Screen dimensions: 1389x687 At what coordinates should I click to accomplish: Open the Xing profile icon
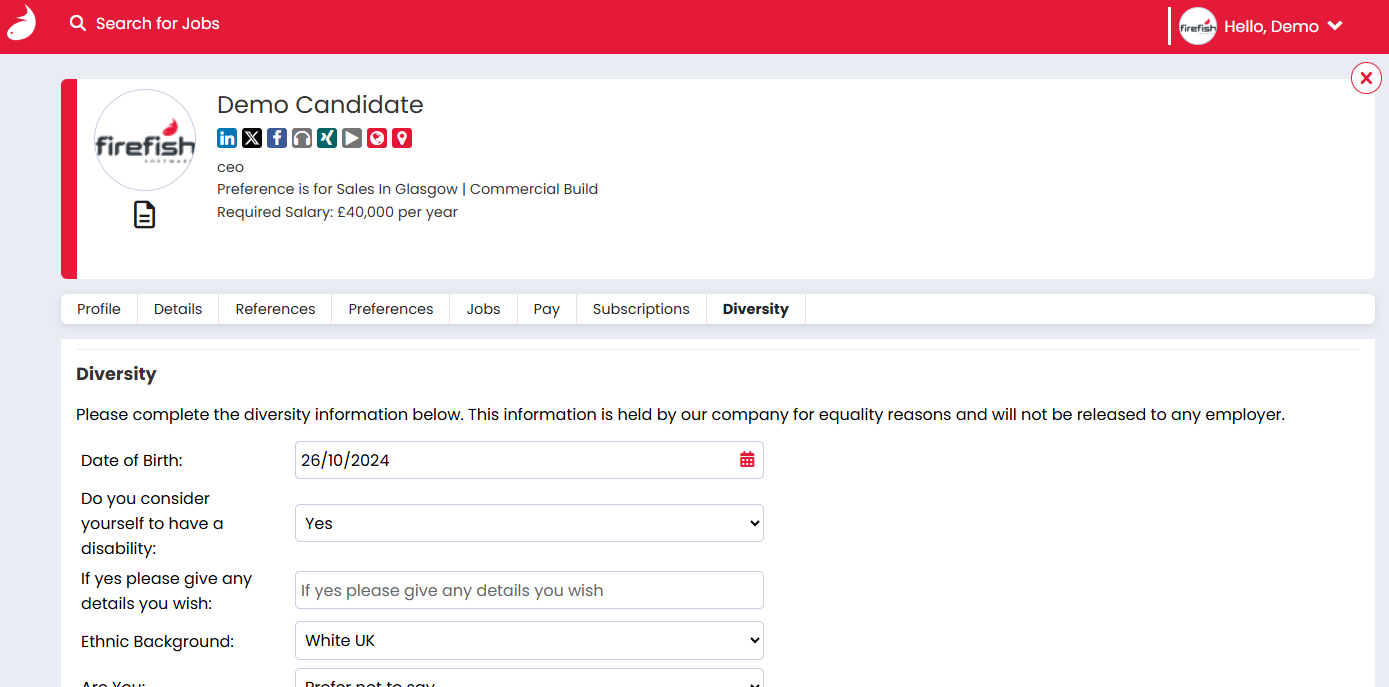[x=327, y=138]
